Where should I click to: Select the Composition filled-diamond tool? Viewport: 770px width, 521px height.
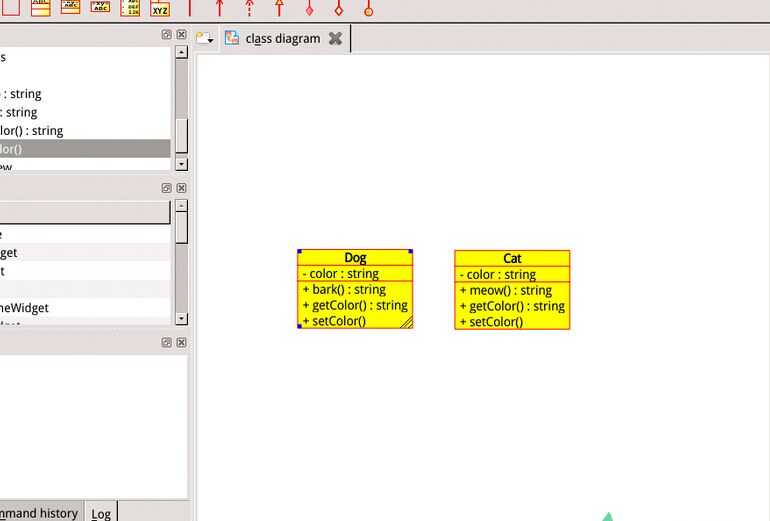tap(309, 7)
